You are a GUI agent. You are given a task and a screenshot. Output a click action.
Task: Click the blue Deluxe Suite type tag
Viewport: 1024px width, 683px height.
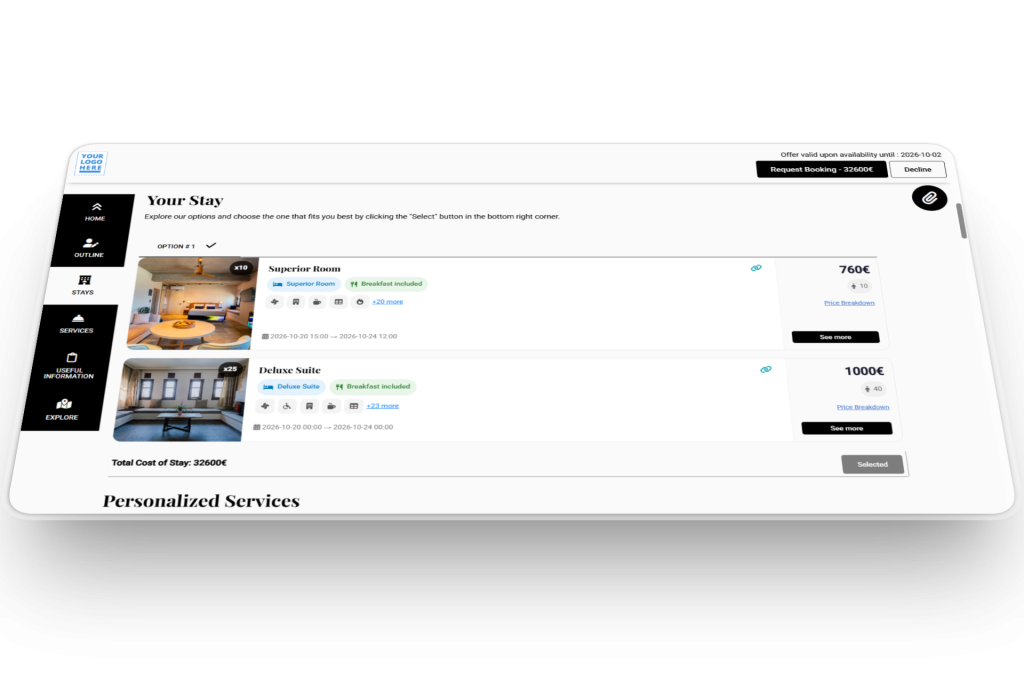pyautogui.click(x=291, y=387)
